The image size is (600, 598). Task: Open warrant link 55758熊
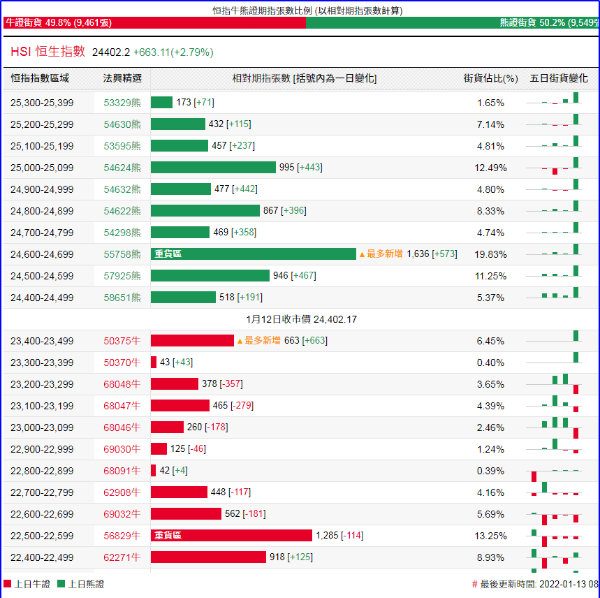pyautogui.click(x=122, y=254)
